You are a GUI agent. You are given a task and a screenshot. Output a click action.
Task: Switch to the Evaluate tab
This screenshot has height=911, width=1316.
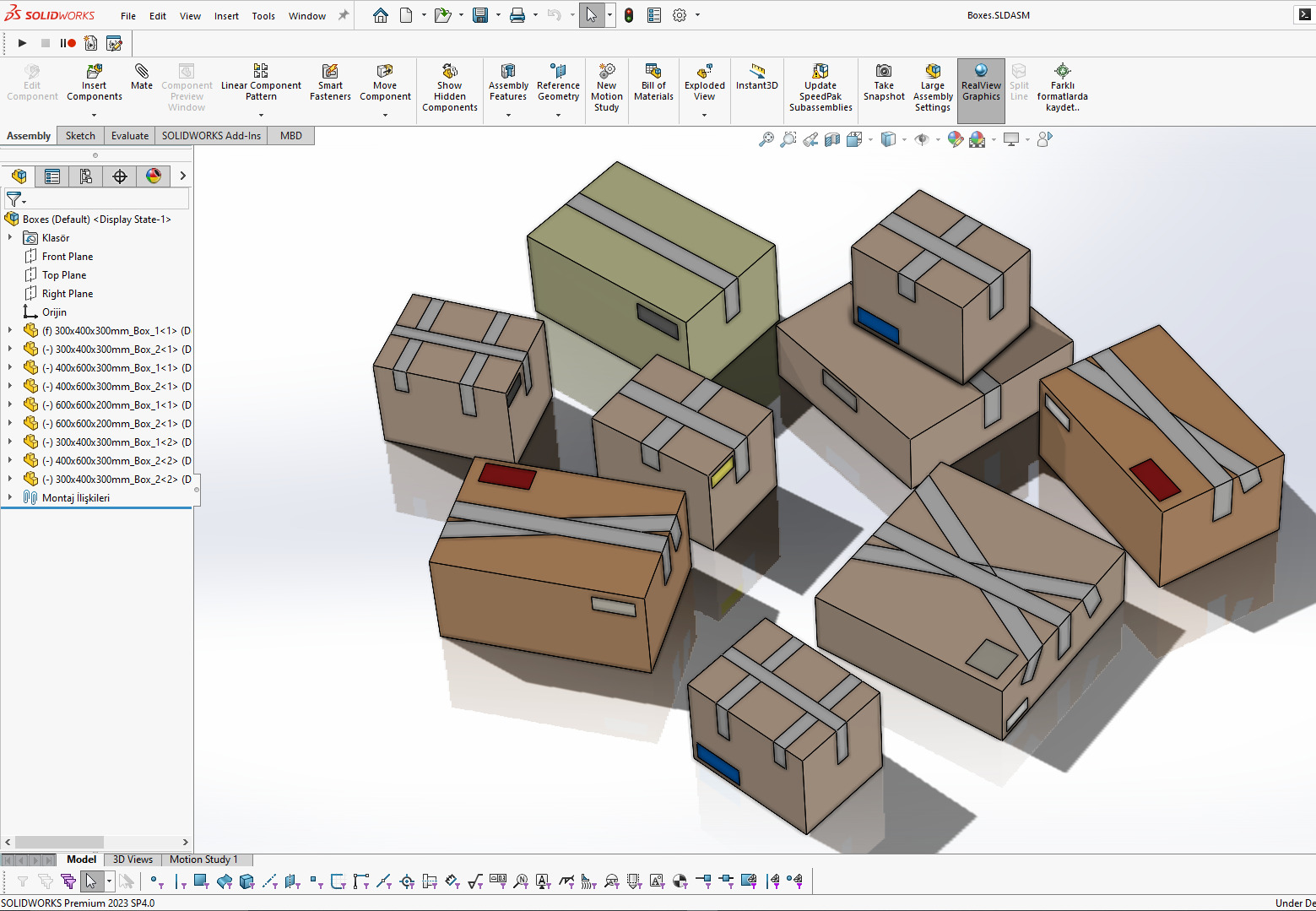[x=130, y=136]
